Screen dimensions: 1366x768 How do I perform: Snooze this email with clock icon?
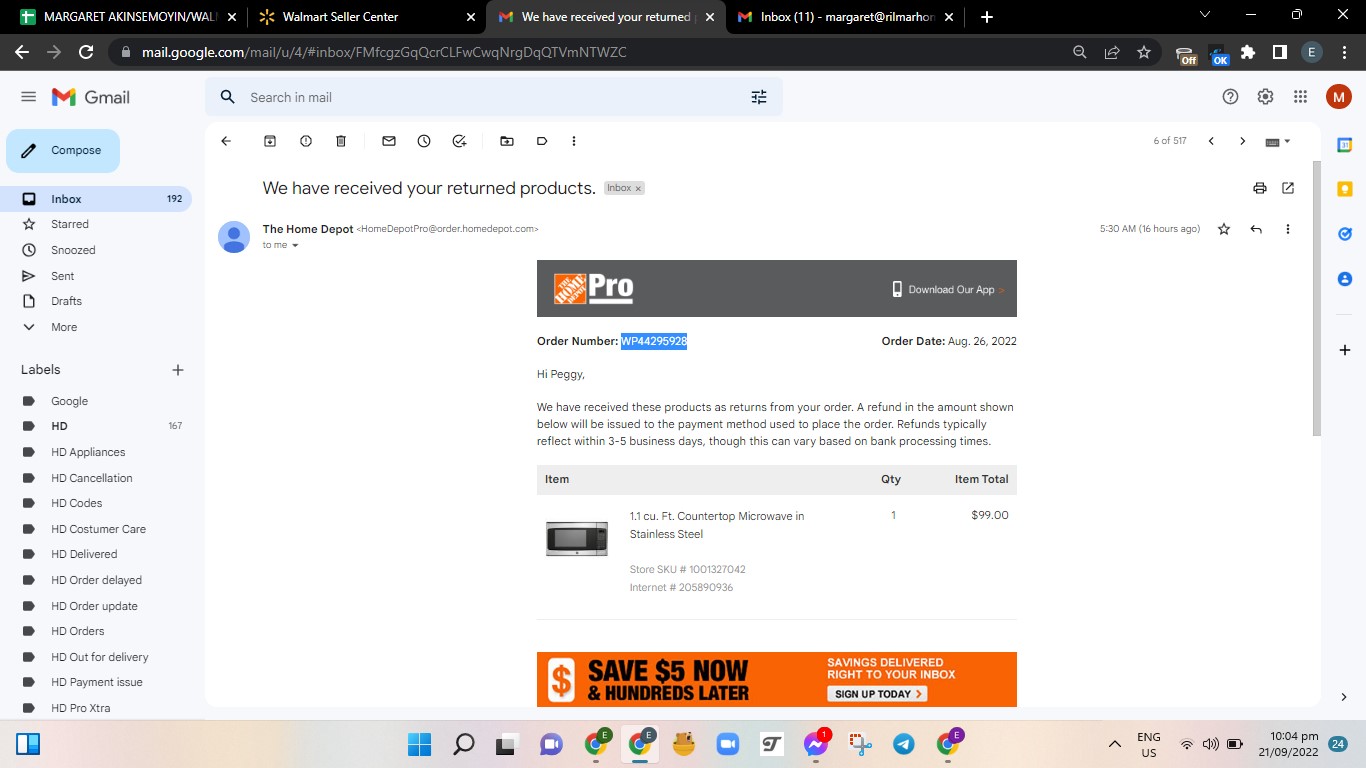point(424,141)
